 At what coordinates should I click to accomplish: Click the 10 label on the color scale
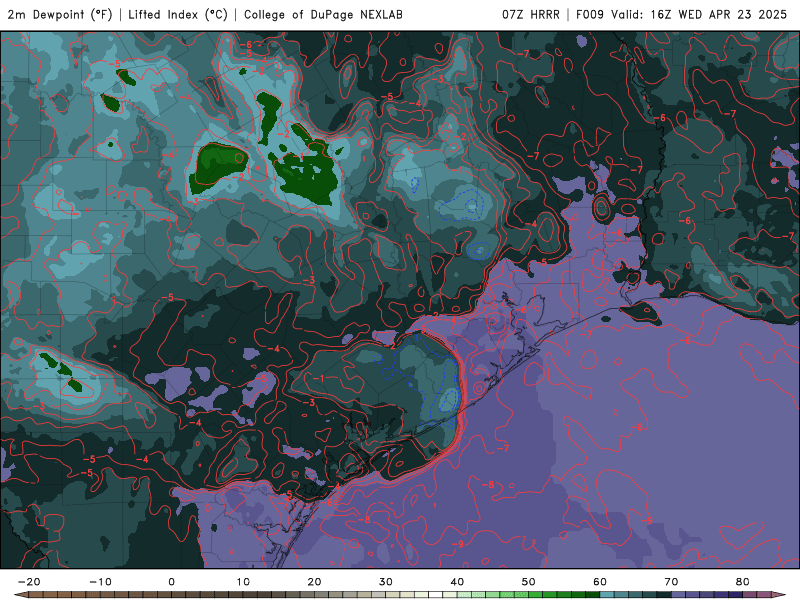click(x=243, y=582)
